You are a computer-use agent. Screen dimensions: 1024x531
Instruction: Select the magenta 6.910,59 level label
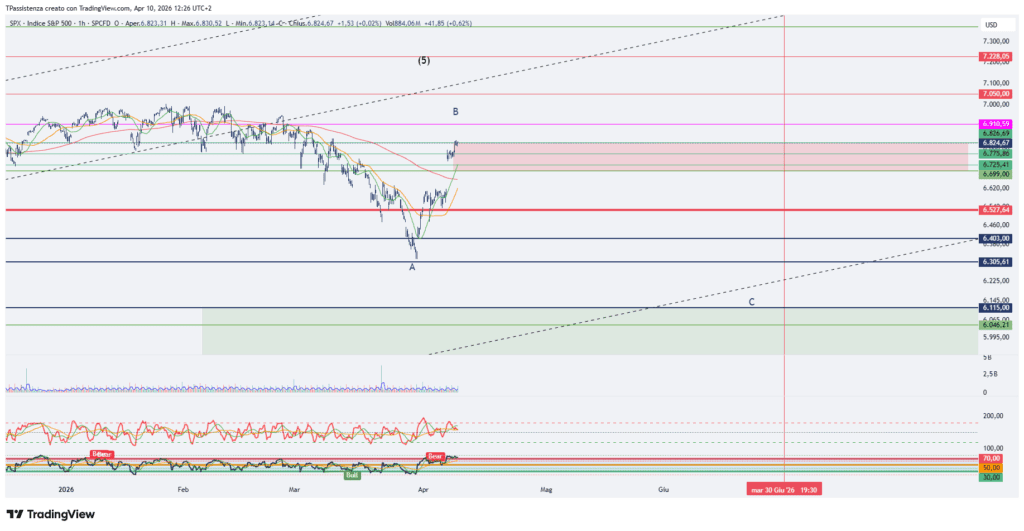click(x=996, y=124)
